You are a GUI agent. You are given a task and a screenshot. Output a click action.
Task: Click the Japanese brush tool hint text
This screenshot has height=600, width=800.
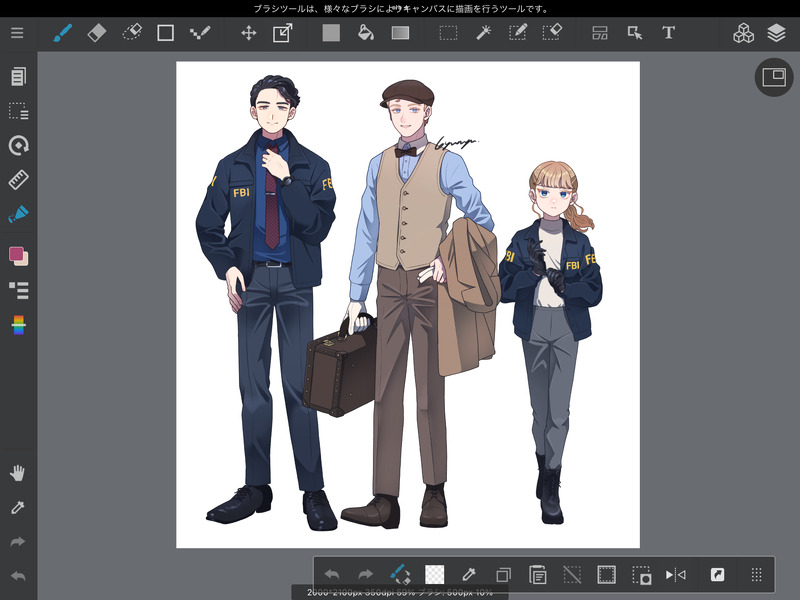coord(401,9)
